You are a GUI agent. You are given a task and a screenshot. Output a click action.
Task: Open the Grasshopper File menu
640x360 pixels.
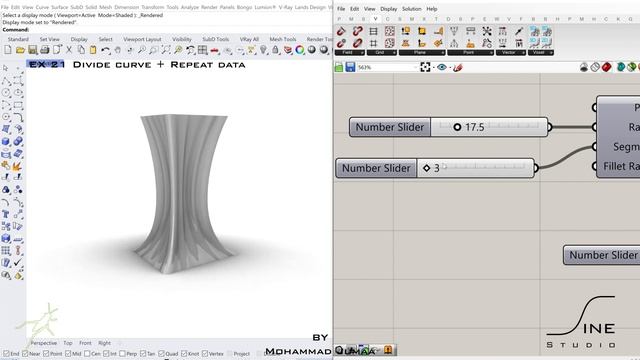341,9
